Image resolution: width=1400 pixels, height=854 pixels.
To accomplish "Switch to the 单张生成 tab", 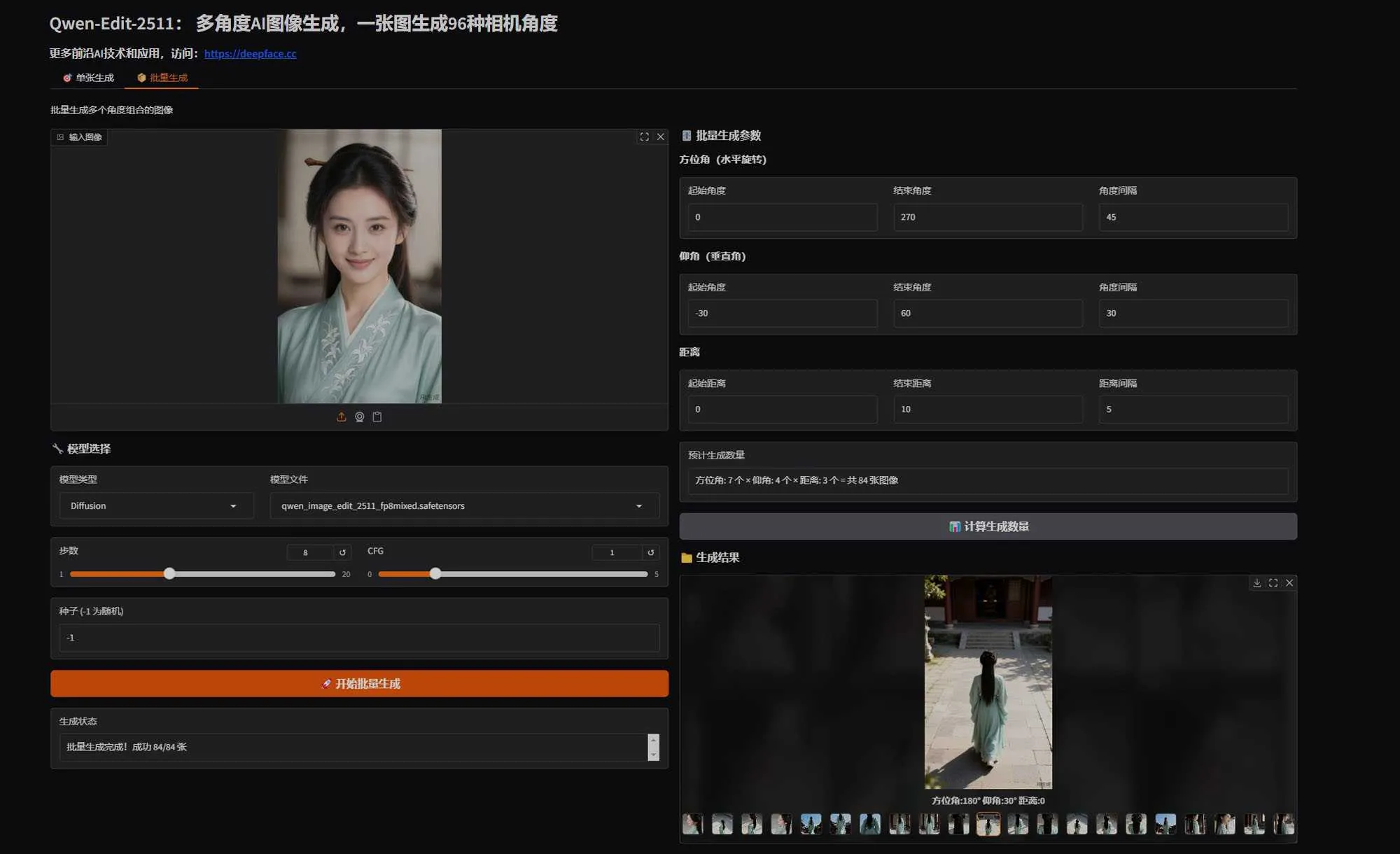I will coord(89,78).
